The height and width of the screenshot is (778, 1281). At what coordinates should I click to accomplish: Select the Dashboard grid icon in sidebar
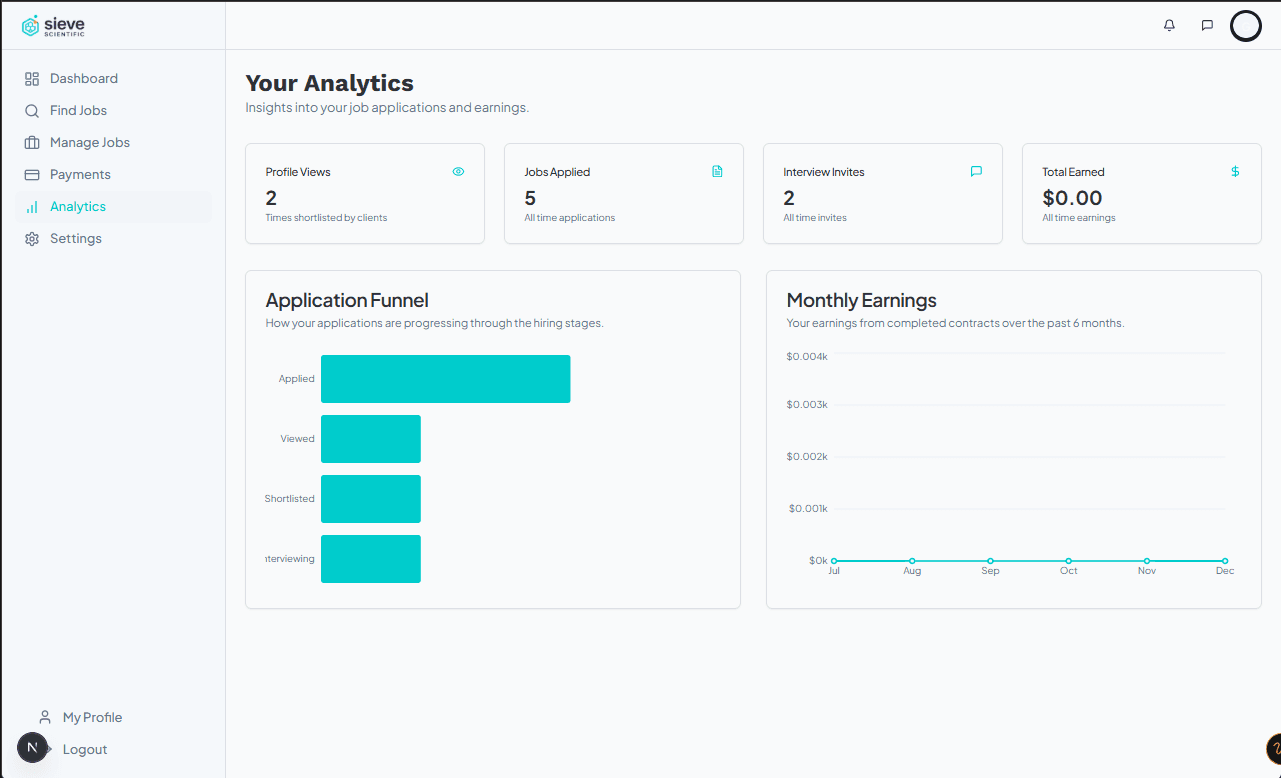point(33,78)
